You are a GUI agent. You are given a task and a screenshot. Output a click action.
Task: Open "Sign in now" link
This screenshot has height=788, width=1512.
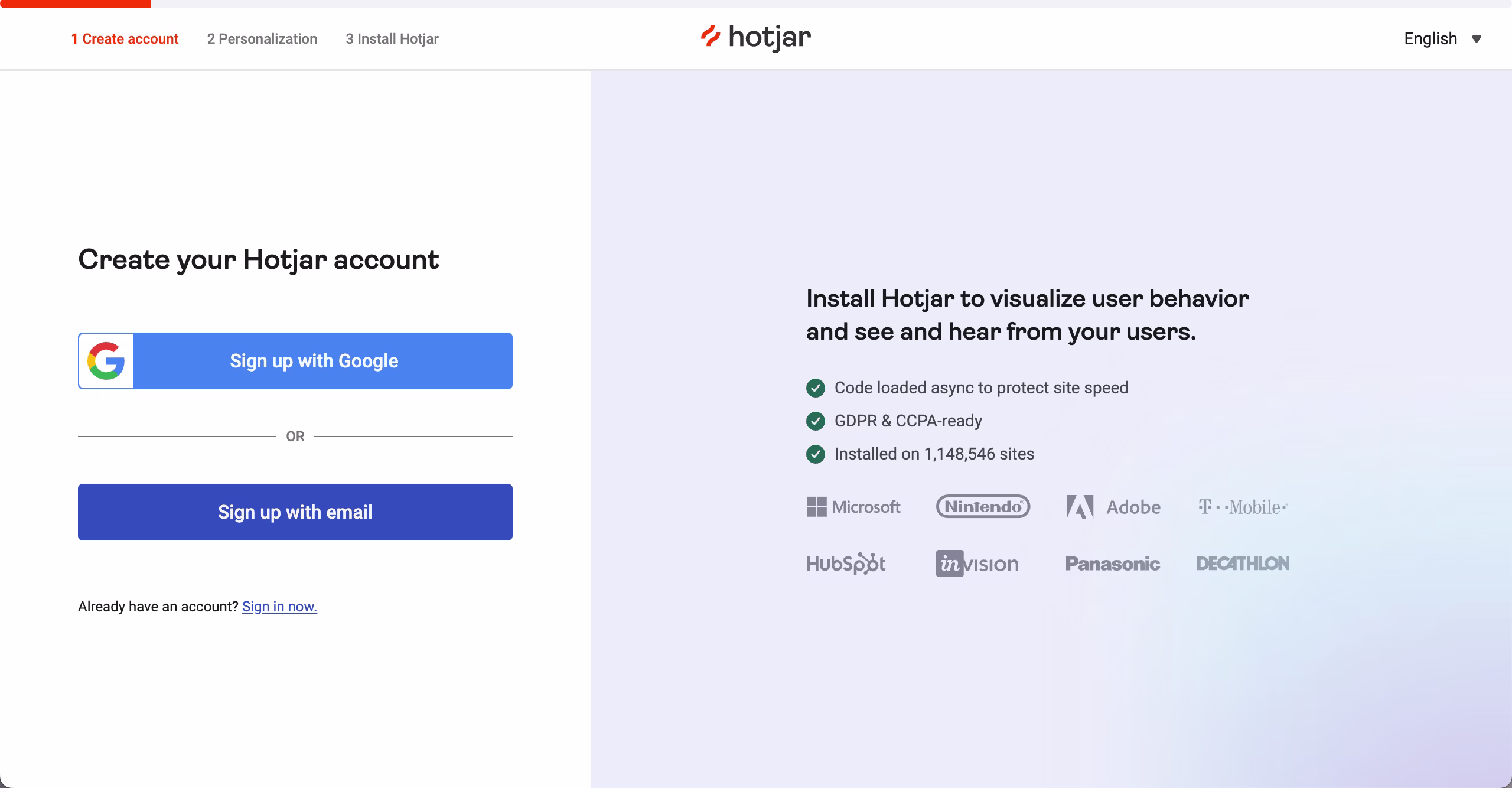pyautogui.click(x=279, y=606)
